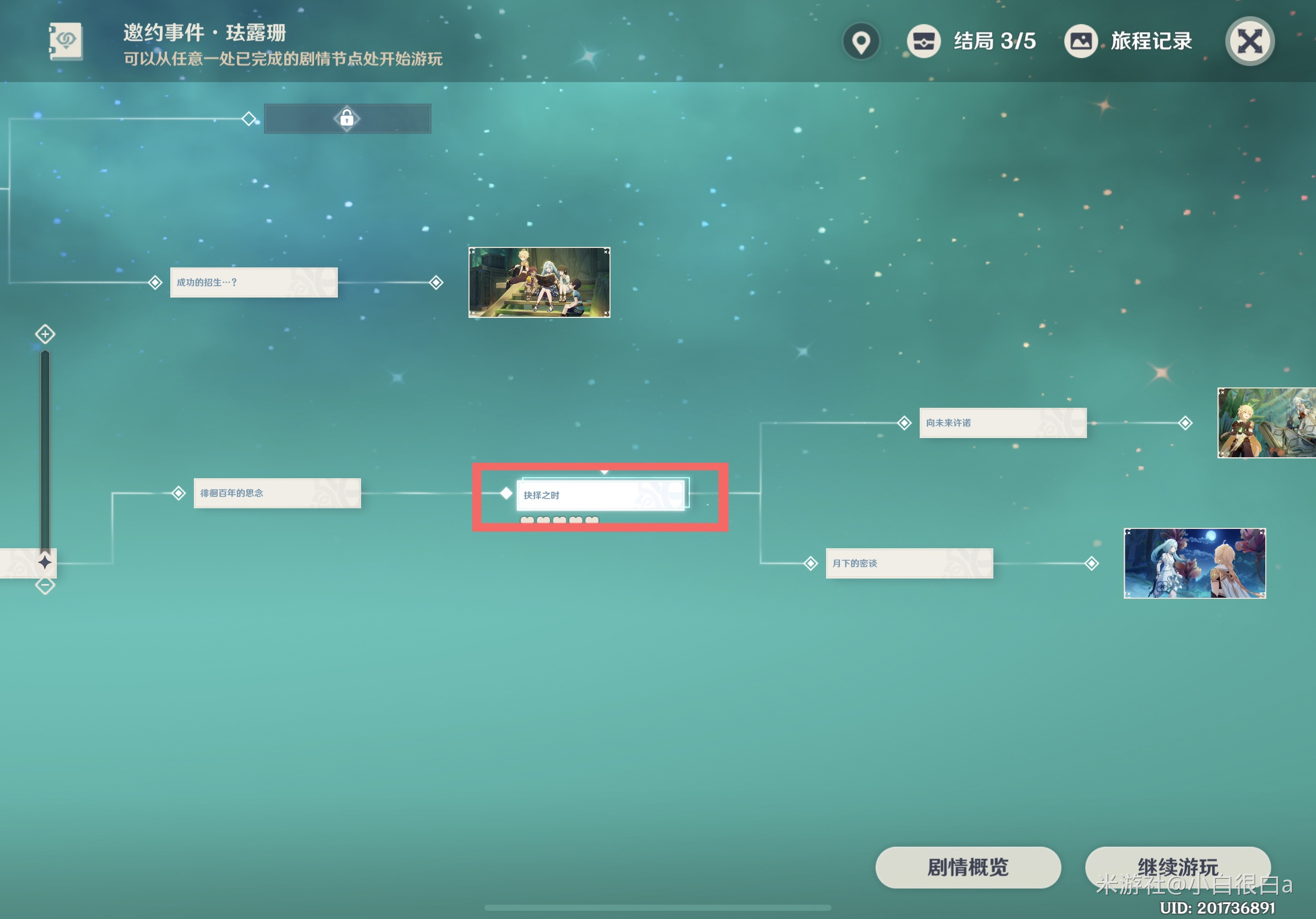Viewport: 1316px width, 919px height.
Task: Click the locked story node
Action: [x=347, y=118]
